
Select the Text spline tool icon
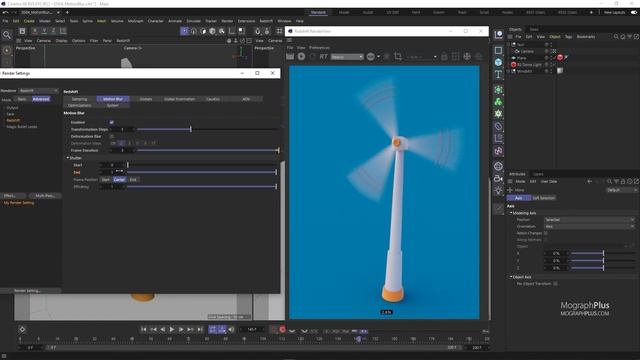498,74
